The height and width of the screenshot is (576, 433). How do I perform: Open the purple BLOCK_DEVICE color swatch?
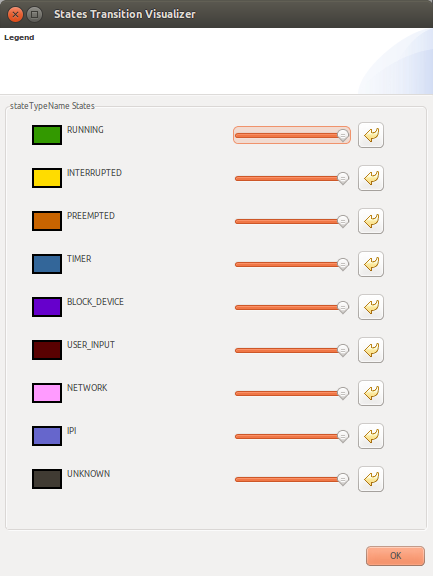click(x=47, y=307)
